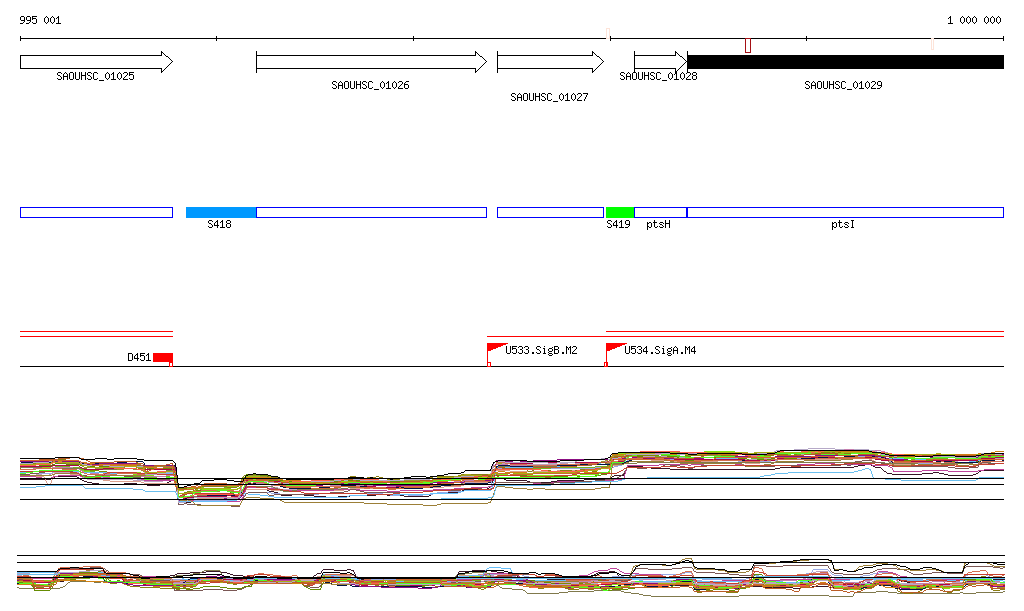Click the small red marker above SAOUHSC_01029
Viewport: 1024px width, 611px height.
coord(747,45)
